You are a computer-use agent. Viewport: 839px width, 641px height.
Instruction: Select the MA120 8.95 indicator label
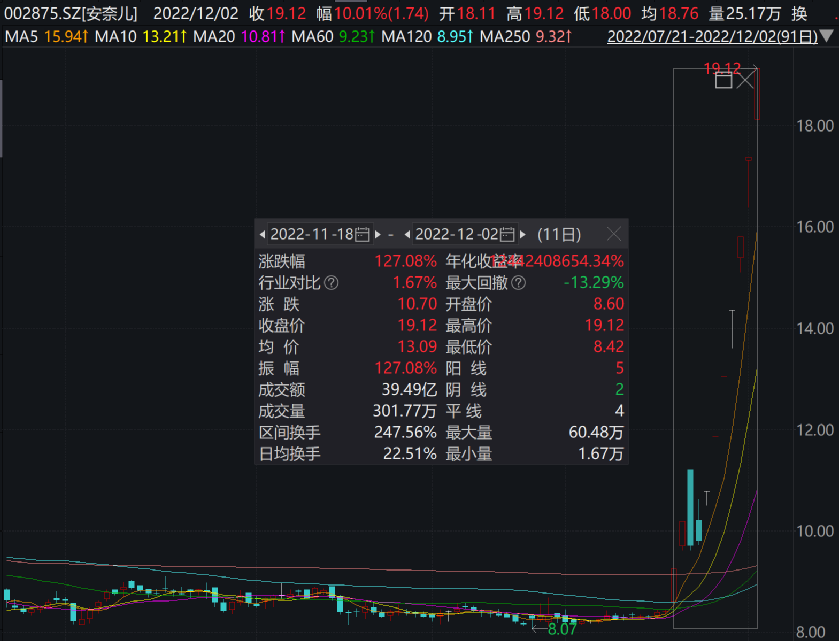[x=427, y=36]
